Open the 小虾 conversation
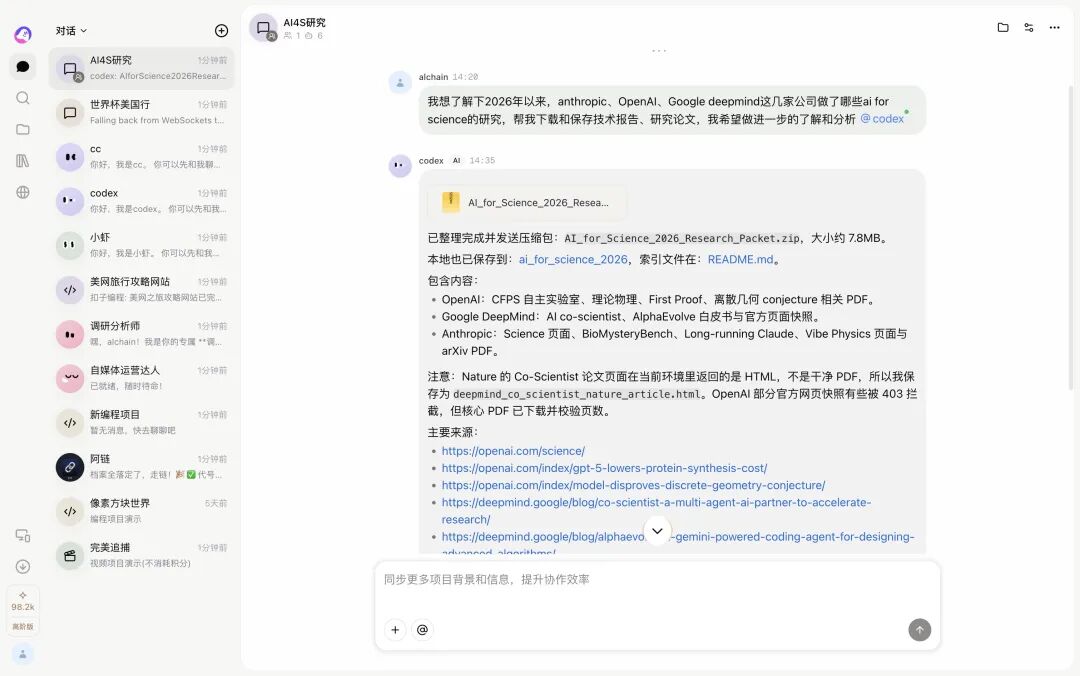Screen dimensions: 1080x676 tap(141, 245)
